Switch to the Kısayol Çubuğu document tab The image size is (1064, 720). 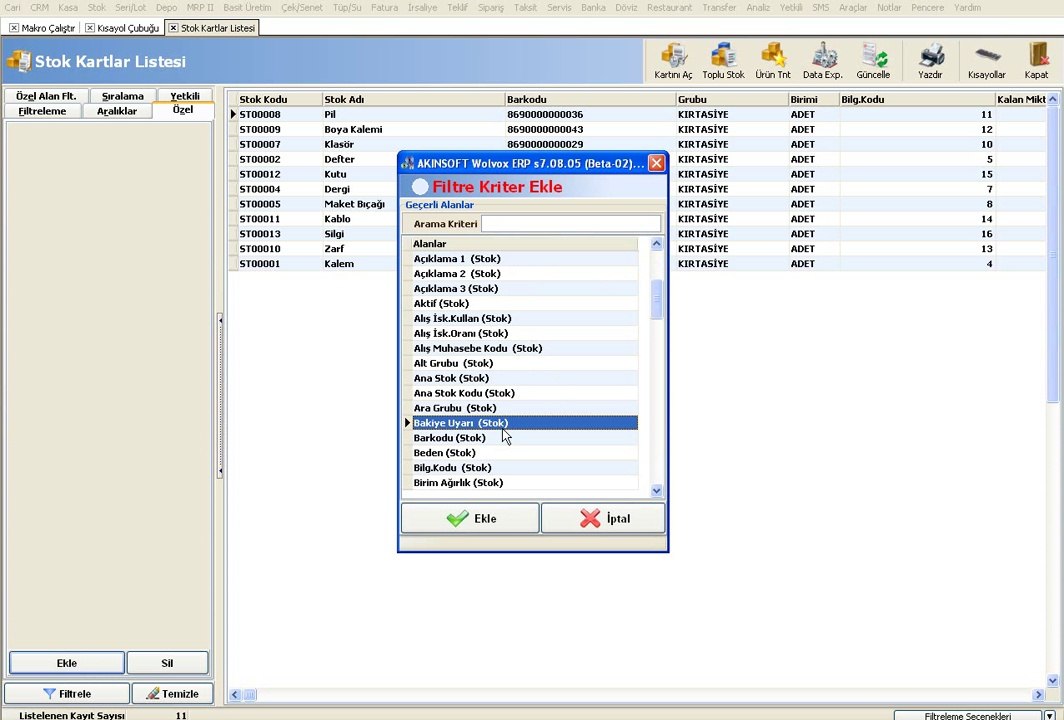point(128,28)
